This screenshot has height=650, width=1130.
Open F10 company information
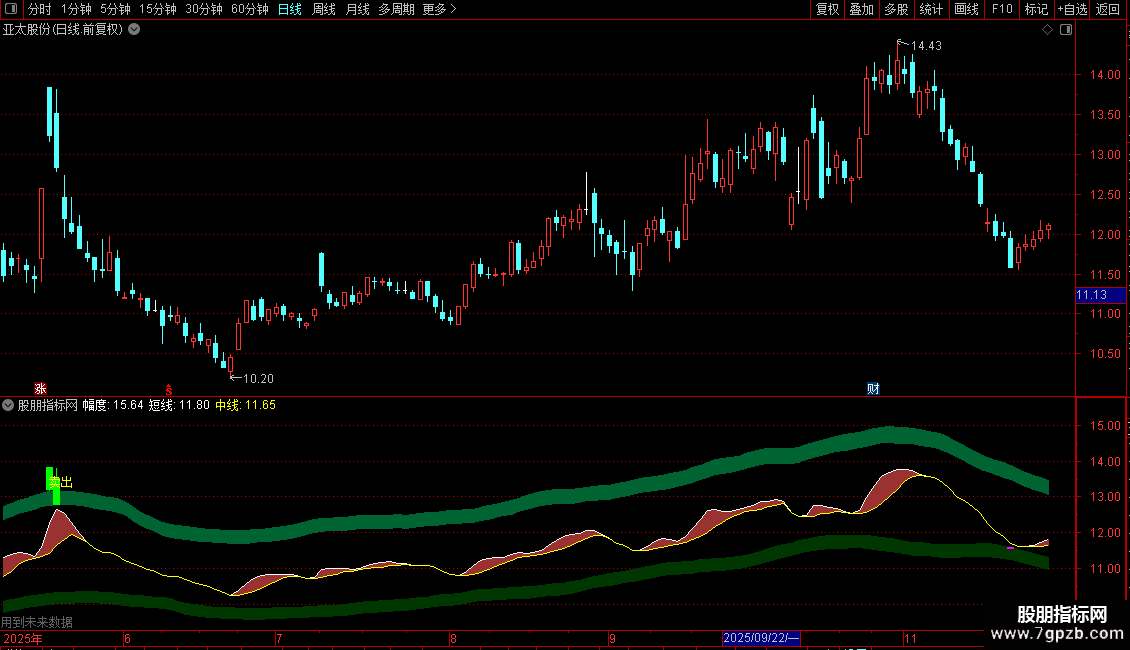[x=1002, y=9]
